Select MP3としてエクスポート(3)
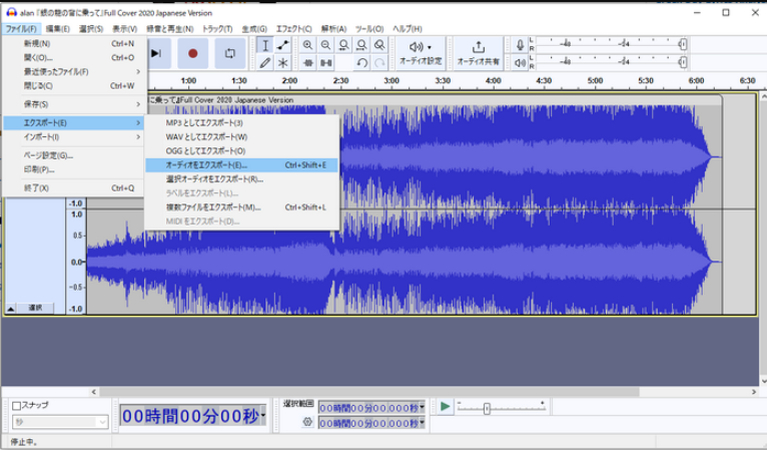Screen dimensions: 767x450 pyautogui.click(x=242, y=123)
